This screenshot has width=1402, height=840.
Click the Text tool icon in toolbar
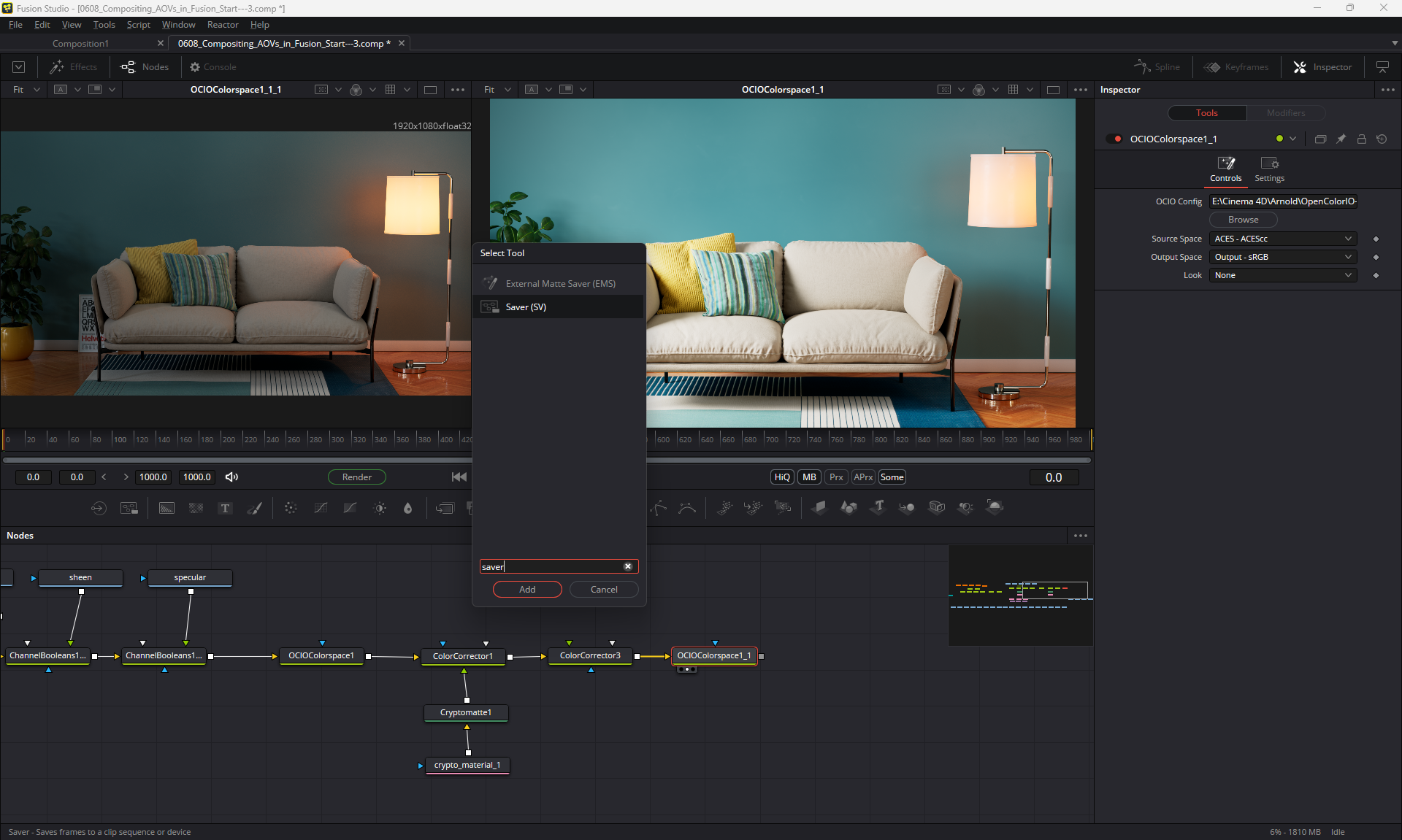click(225, 508)
